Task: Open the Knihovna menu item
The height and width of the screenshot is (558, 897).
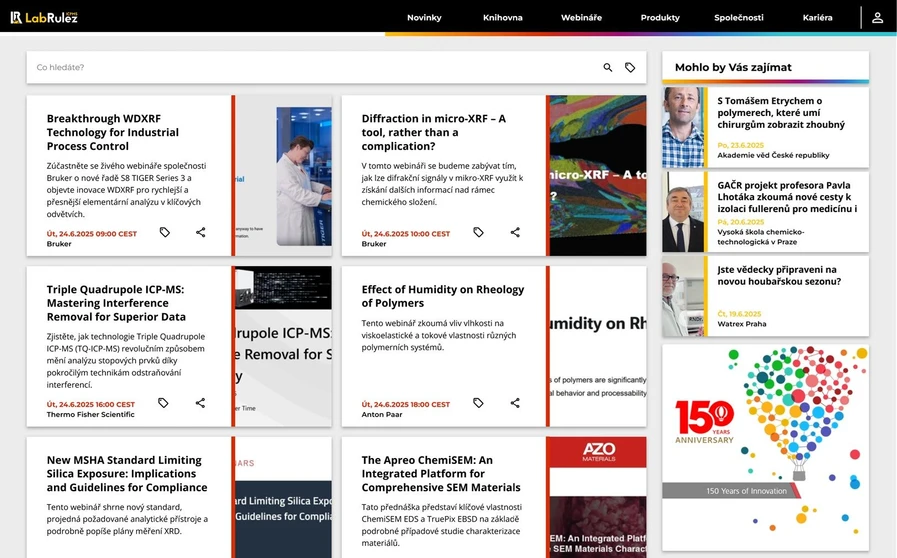Action: tap(502, 18)
